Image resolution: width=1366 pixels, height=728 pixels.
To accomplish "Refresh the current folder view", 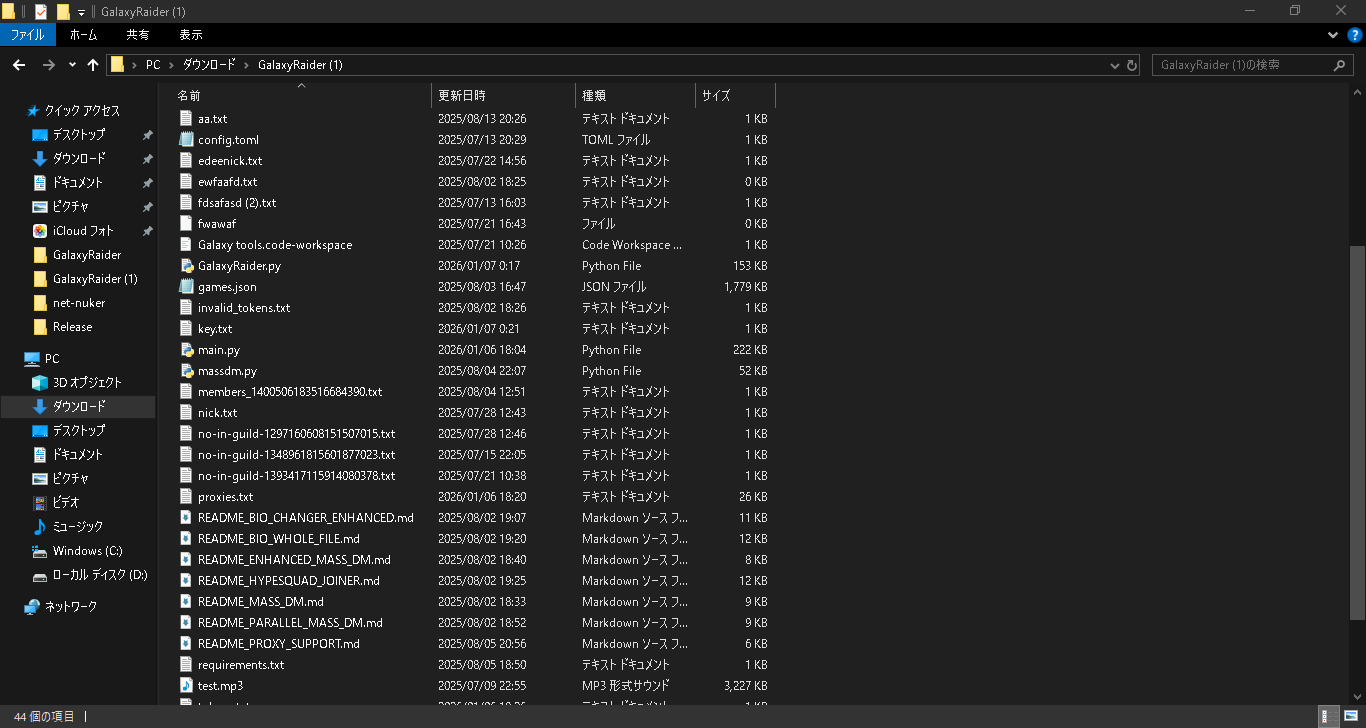I will point(1132,65).
